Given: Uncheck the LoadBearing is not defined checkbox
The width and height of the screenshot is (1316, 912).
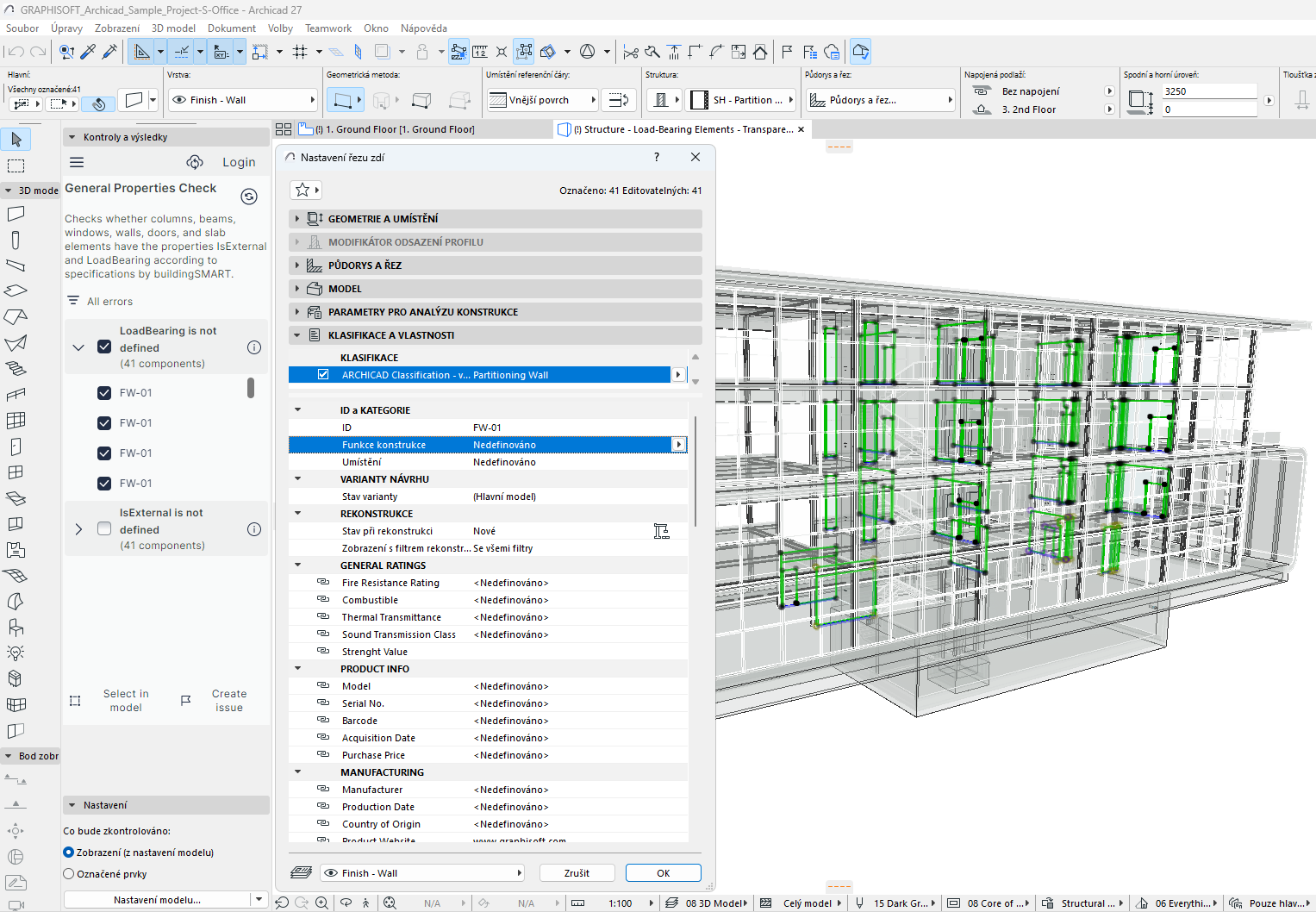Looking at the screenshot, I should point(104,347).
